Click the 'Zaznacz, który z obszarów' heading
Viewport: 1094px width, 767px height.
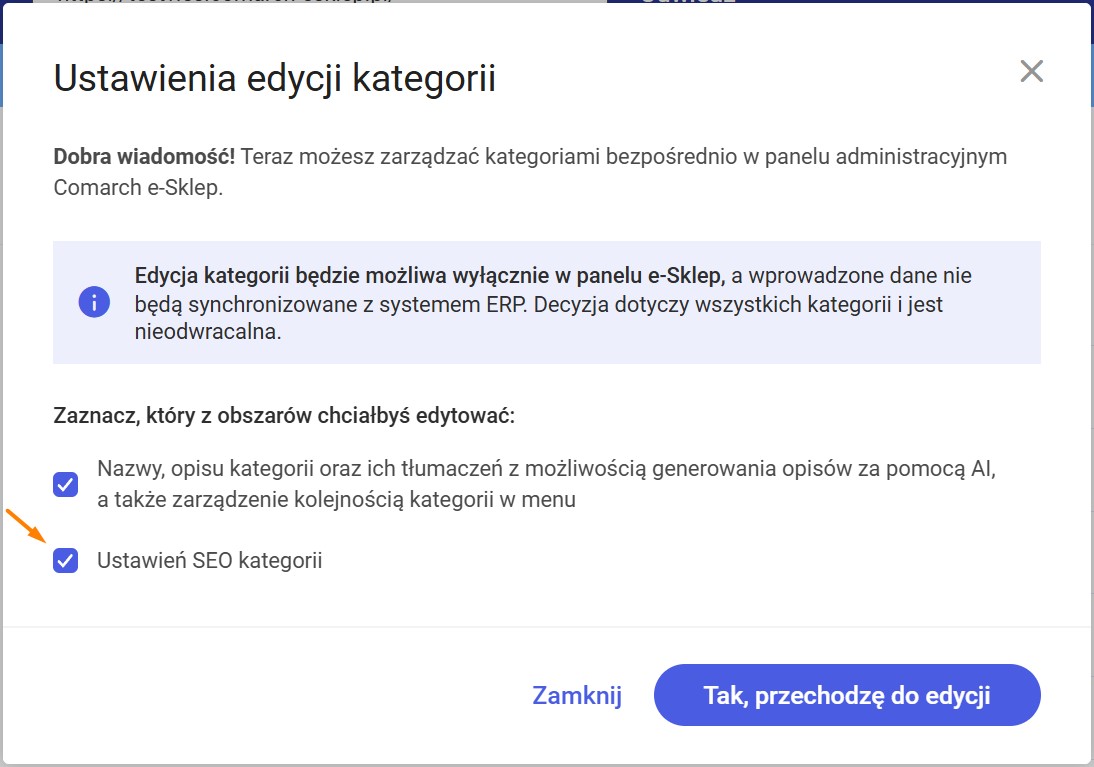pyautogui.click(x=284, y=416)
